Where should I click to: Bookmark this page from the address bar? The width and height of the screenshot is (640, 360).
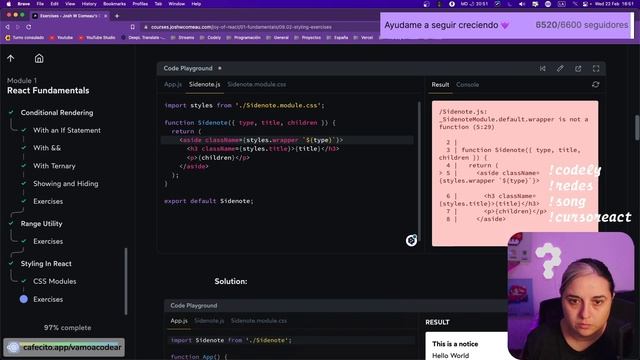[133, 27]
